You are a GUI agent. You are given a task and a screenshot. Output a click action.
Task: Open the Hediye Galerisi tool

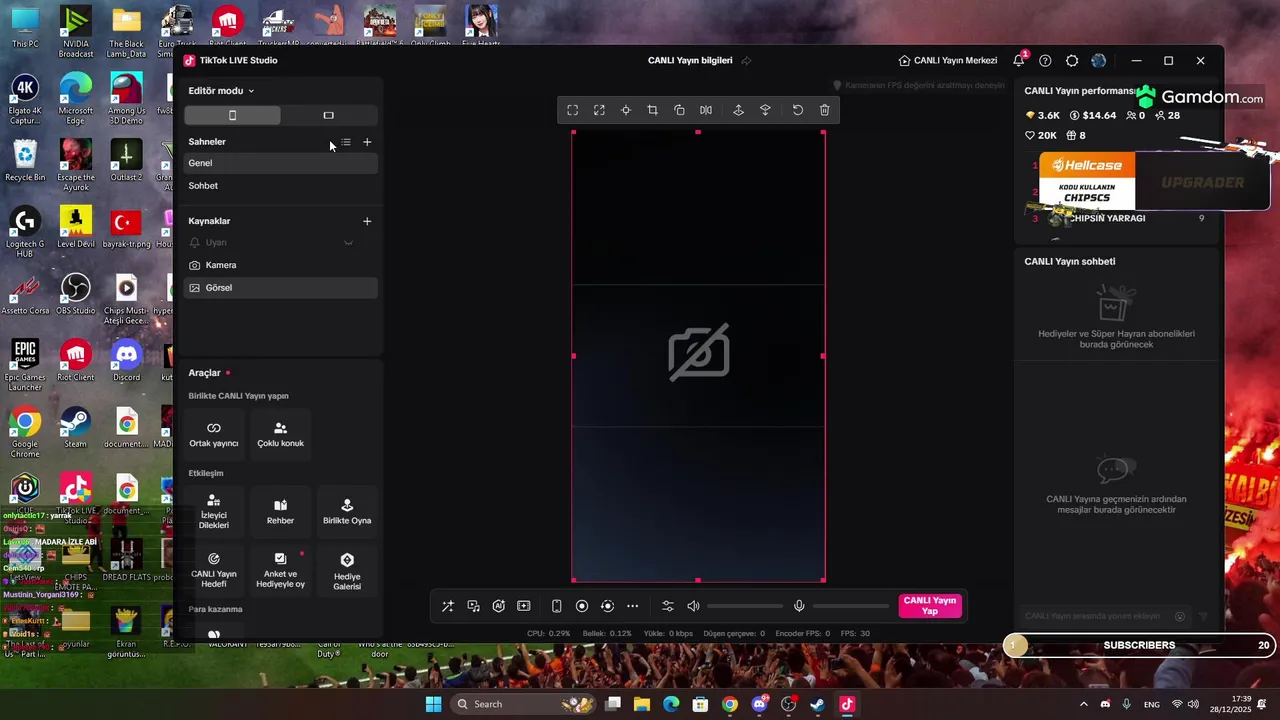pos(347,570)
